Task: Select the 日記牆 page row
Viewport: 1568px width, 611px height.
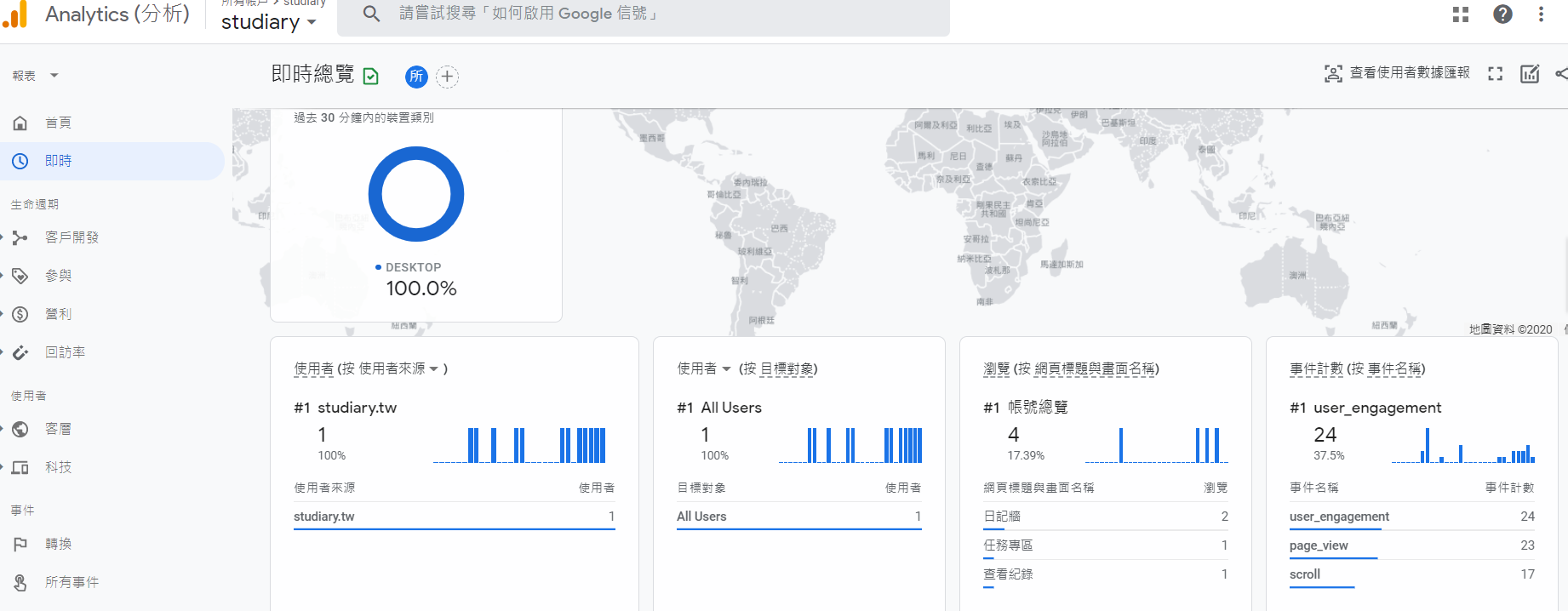Action: (1106, 517)
